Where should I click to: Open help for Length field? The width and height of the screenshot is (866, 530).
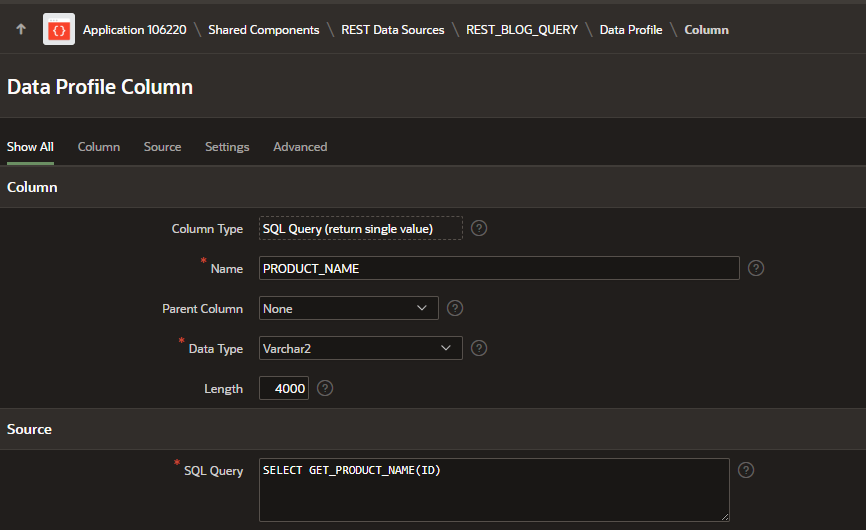click(x=325, y=388)
